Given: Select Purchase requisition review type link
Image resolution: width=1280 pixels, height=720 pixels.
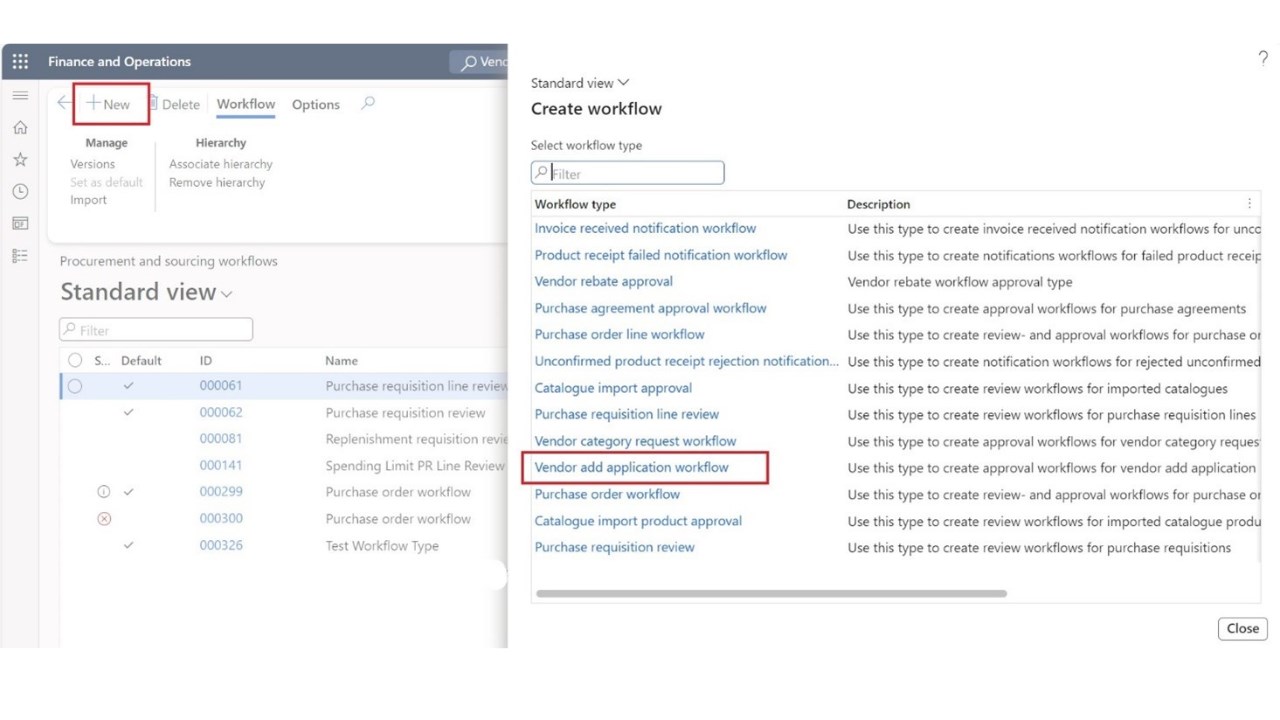Looking at the screenshot, I should pos(614,547).
